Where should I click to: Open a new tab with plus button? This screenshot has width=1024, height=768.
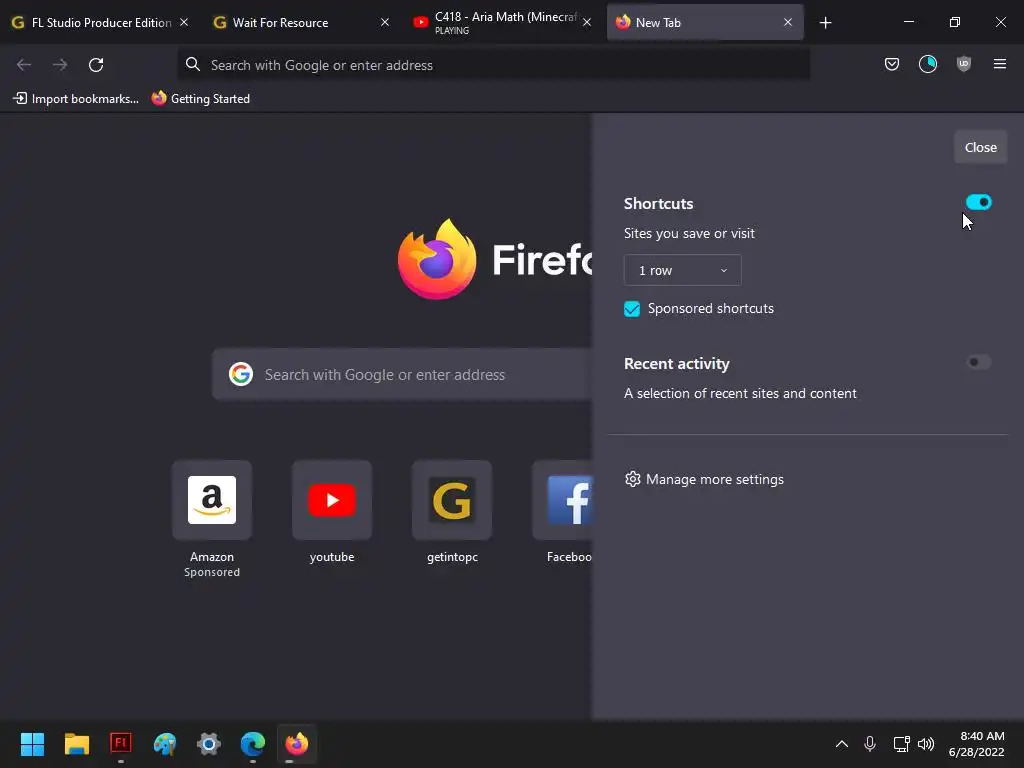point(825,23)
